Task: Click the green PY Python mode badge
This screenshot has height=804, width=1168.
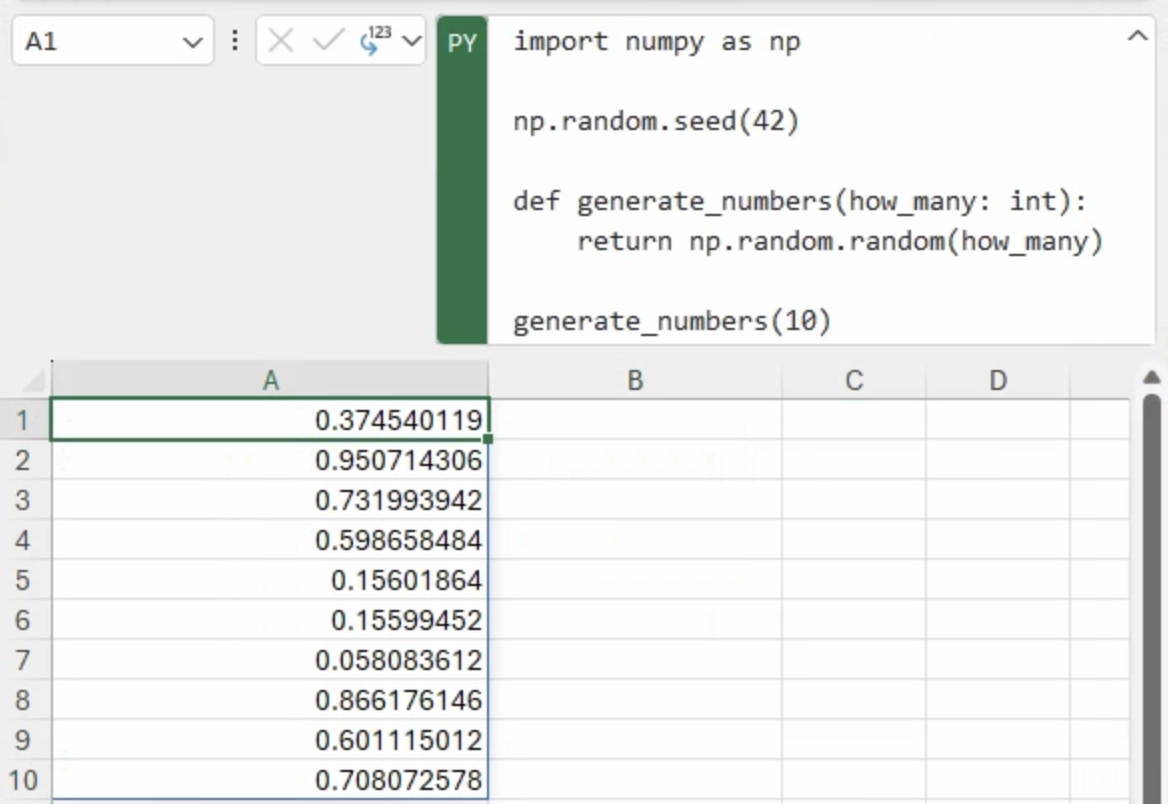Action: pos(462,44)
